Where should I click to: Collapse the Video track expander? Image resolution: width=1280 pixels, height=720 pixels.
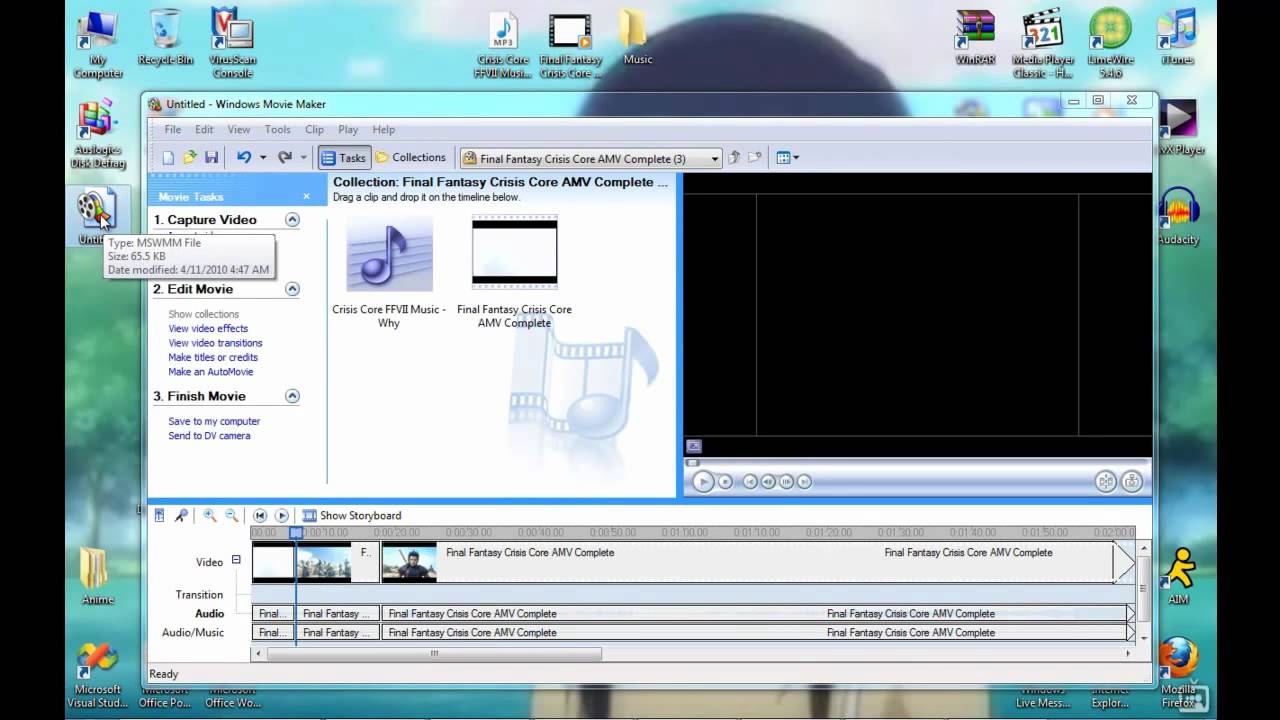click(x=236, y=560)
